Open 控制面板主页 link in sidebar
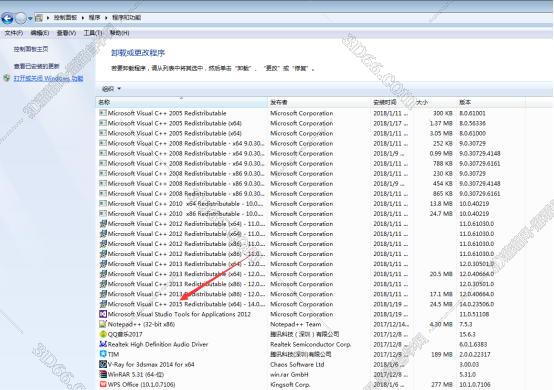 pyautogui.click(x=31, y=49)
